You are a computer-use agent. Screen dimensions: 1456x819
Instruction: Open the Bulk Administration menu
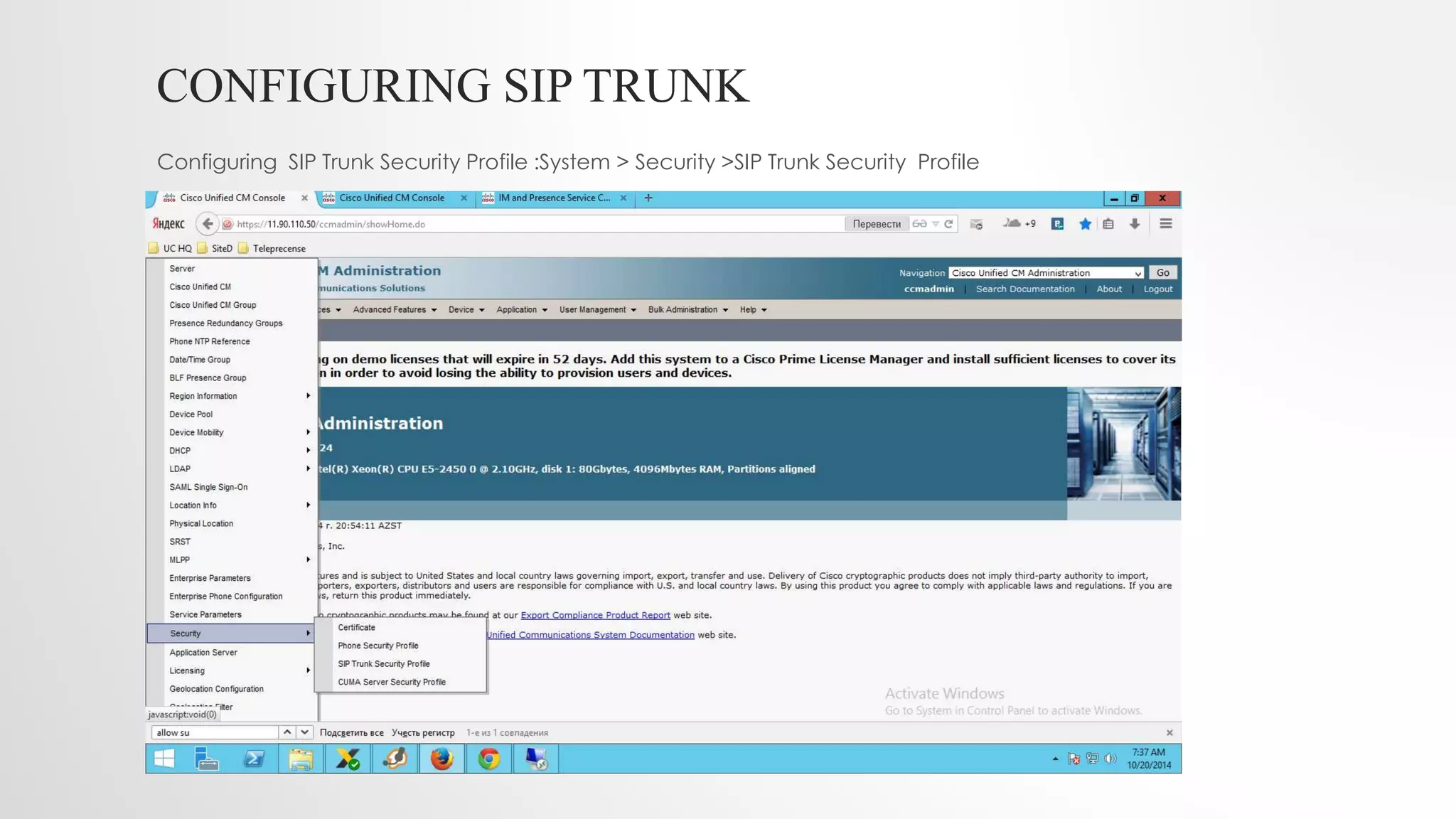pos(688,310)
